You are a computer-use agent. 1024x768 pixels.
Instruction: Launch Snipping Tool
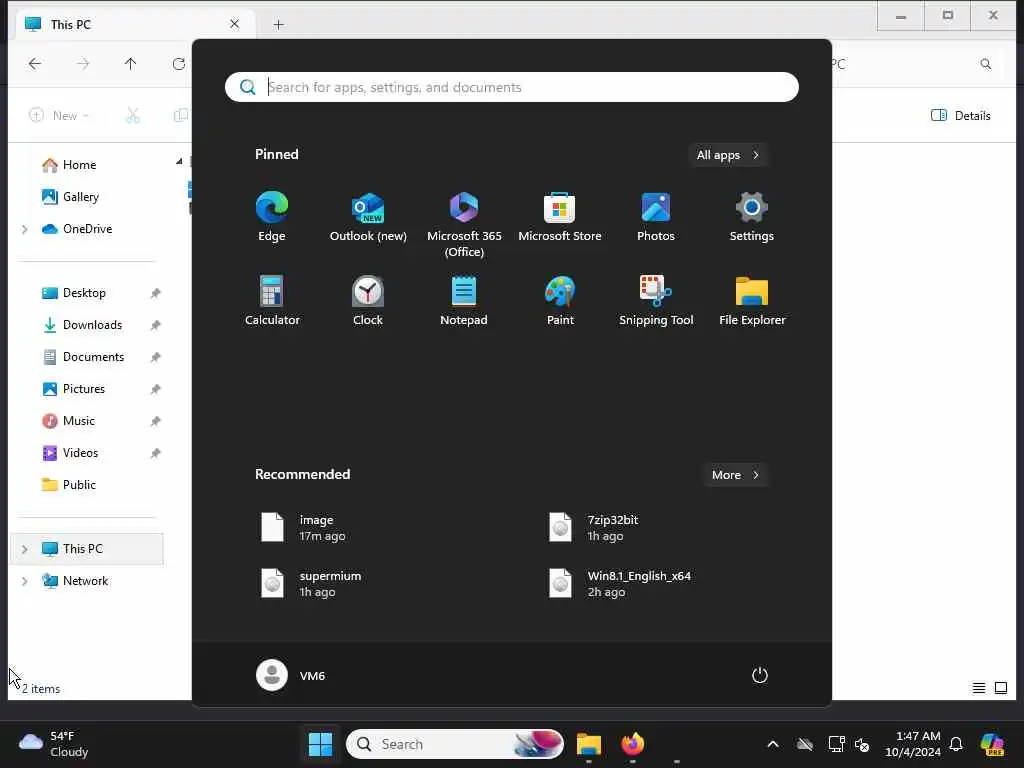(x=656, y=300)
